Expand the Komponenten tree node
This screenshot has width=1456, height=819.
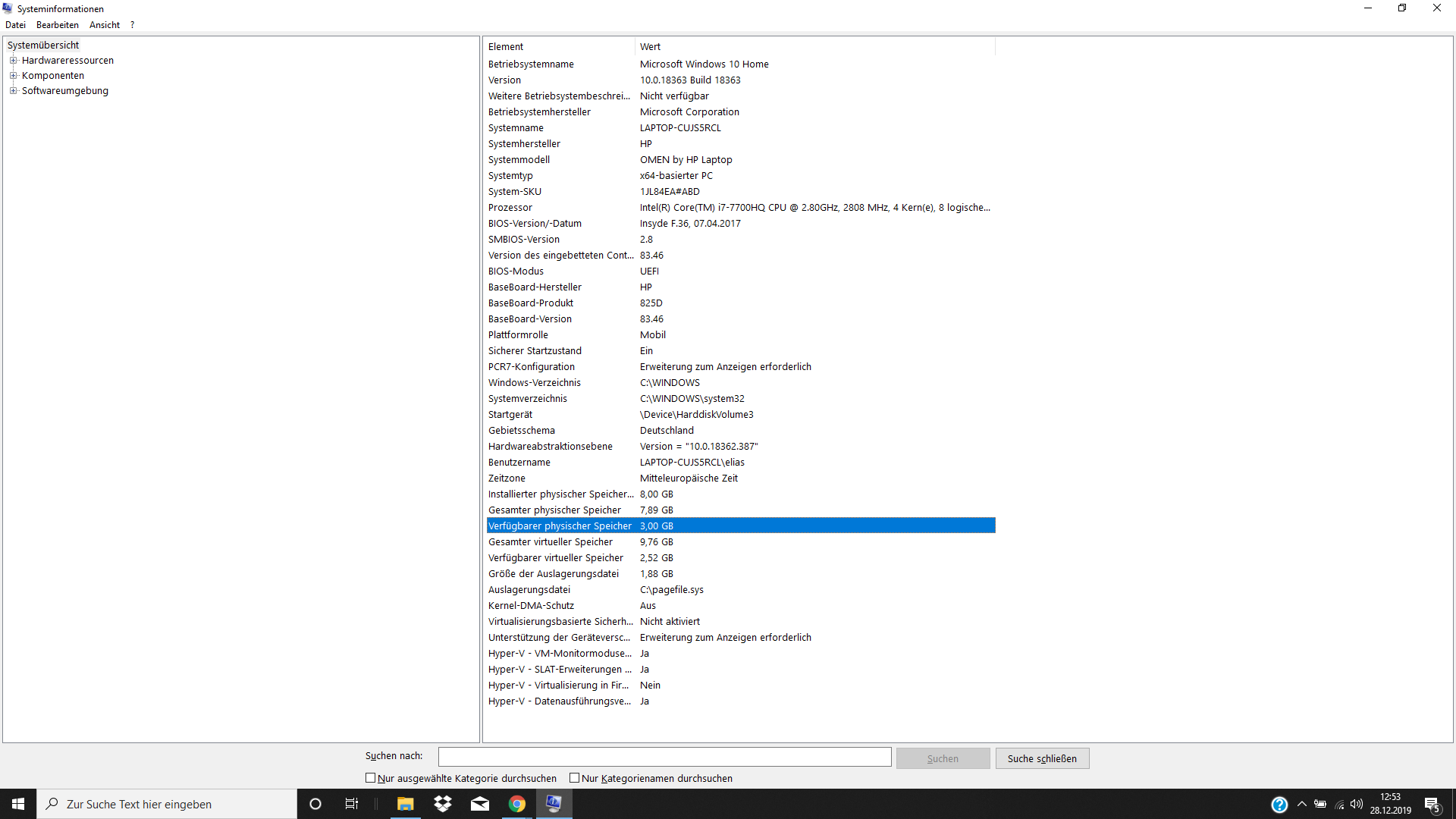click(13, 76)
